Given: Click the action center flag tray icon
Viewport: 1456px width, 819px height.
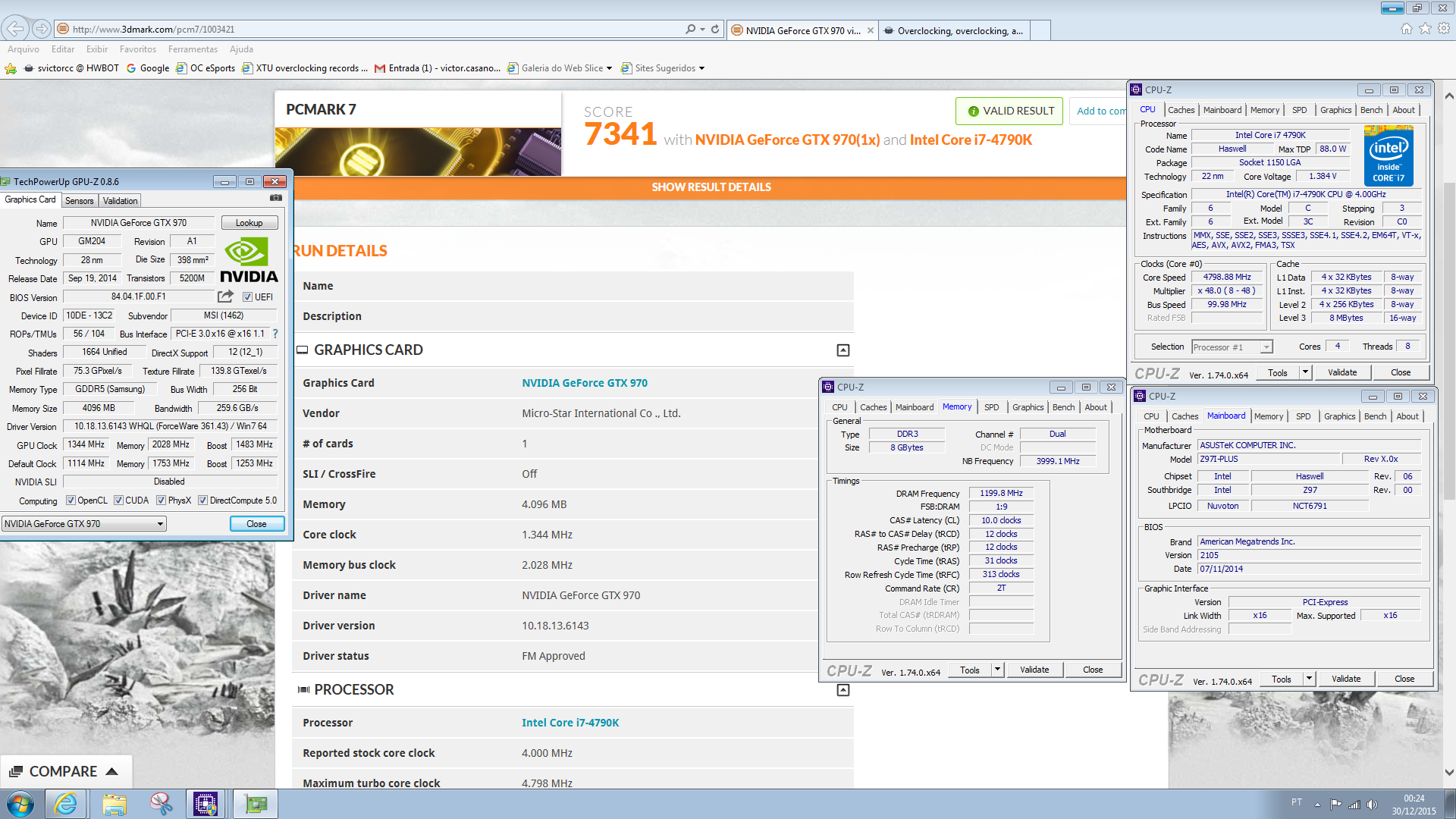Looking at the screenshot, I should point(1335,805).
